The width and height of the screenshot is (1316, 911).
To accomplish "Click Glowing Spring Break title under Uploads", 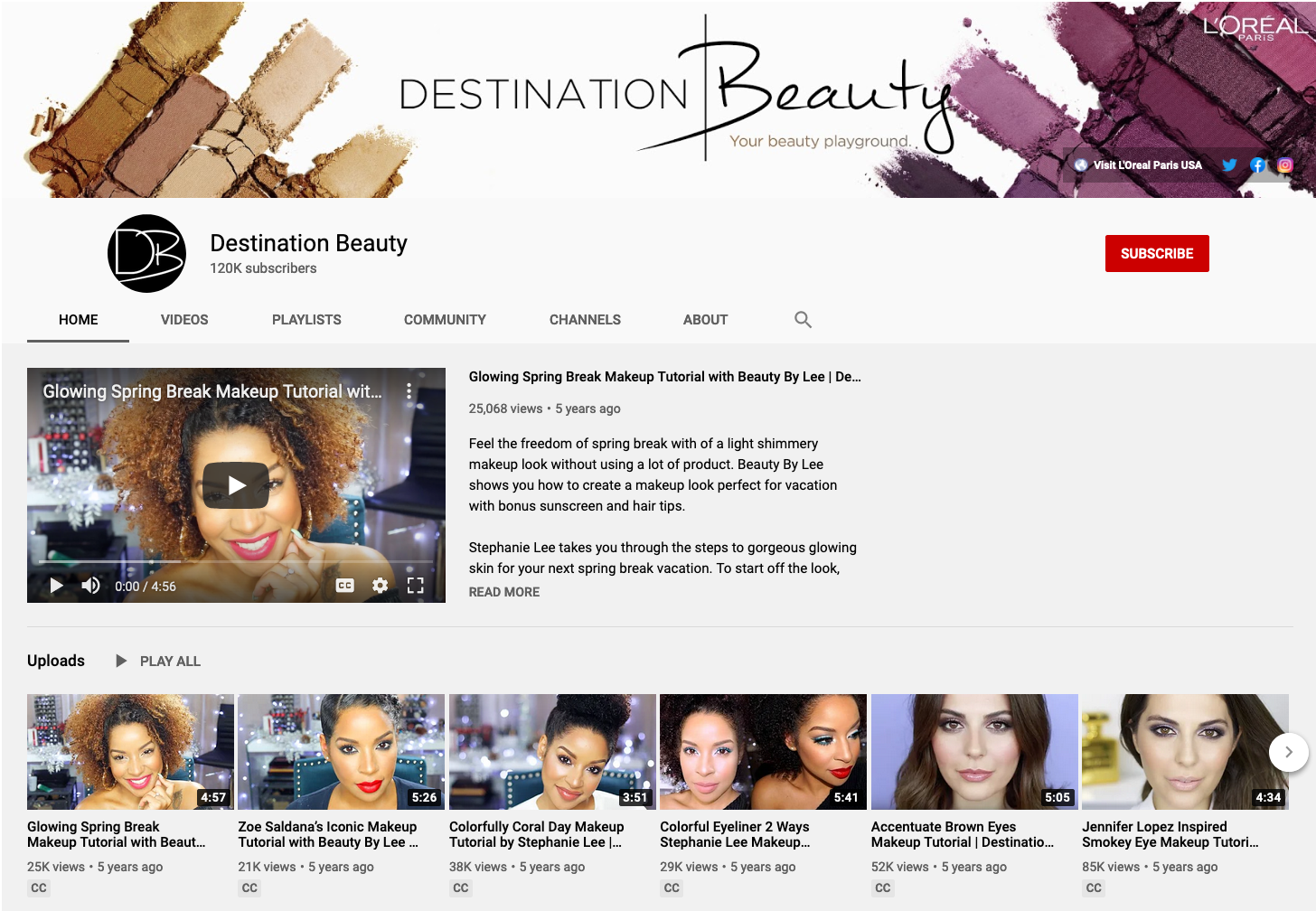I will point(117,834).
